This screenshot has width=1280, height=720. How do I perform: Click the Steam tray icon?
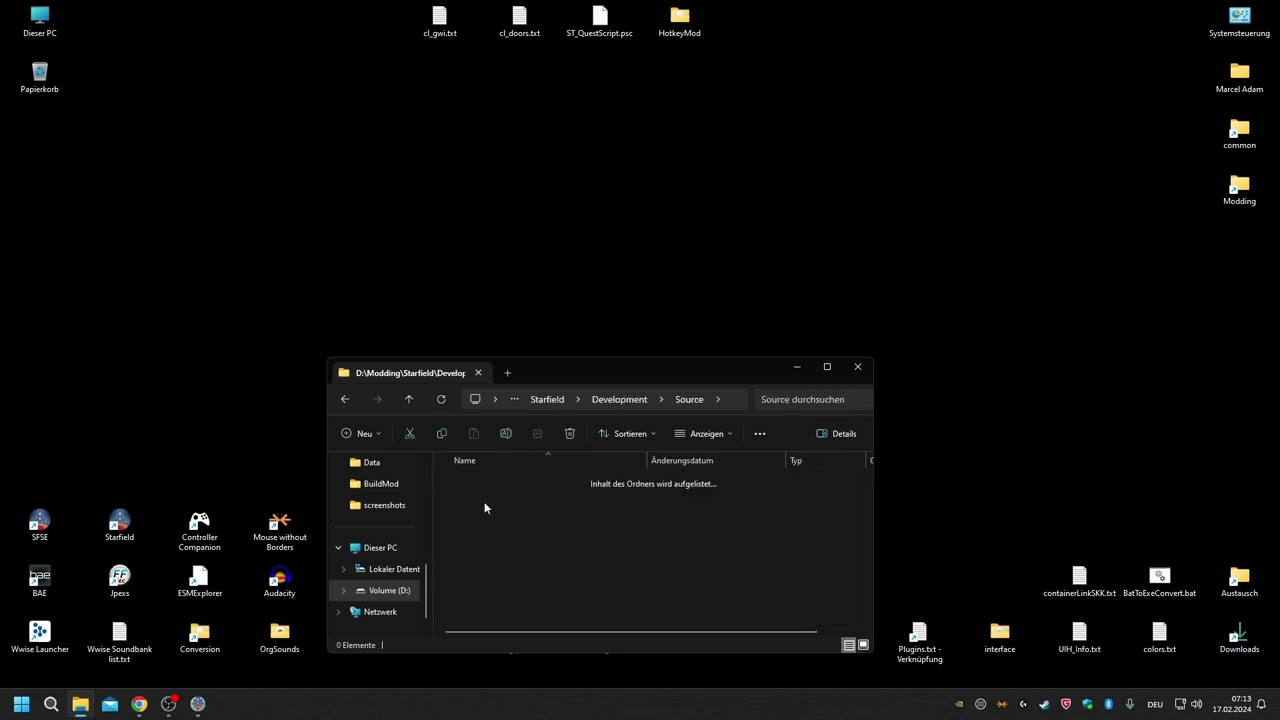pyautogui.click(x=1044, y=704)
